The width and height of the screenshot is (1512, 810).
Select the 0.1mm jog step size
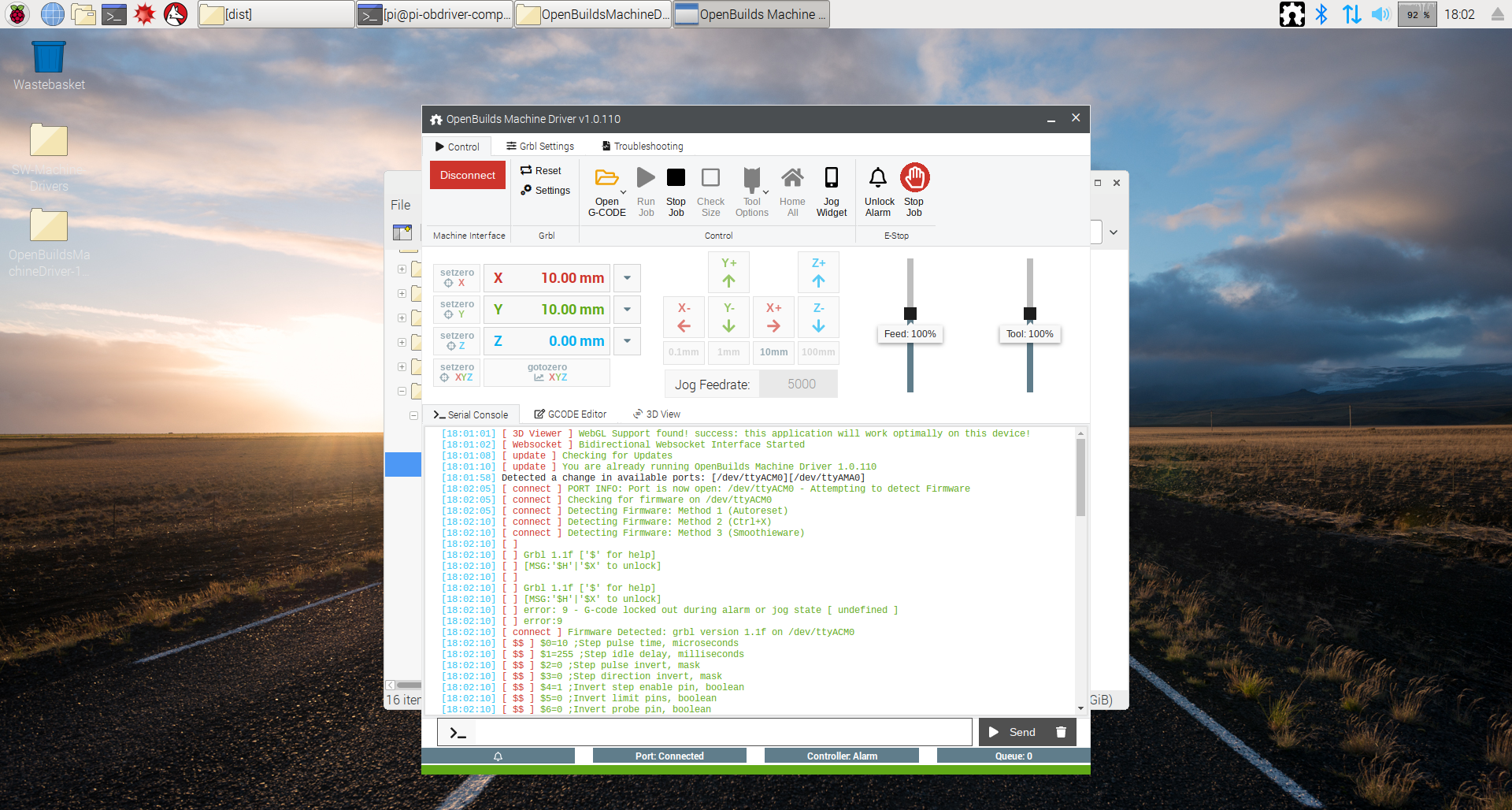tap(684, 352)
